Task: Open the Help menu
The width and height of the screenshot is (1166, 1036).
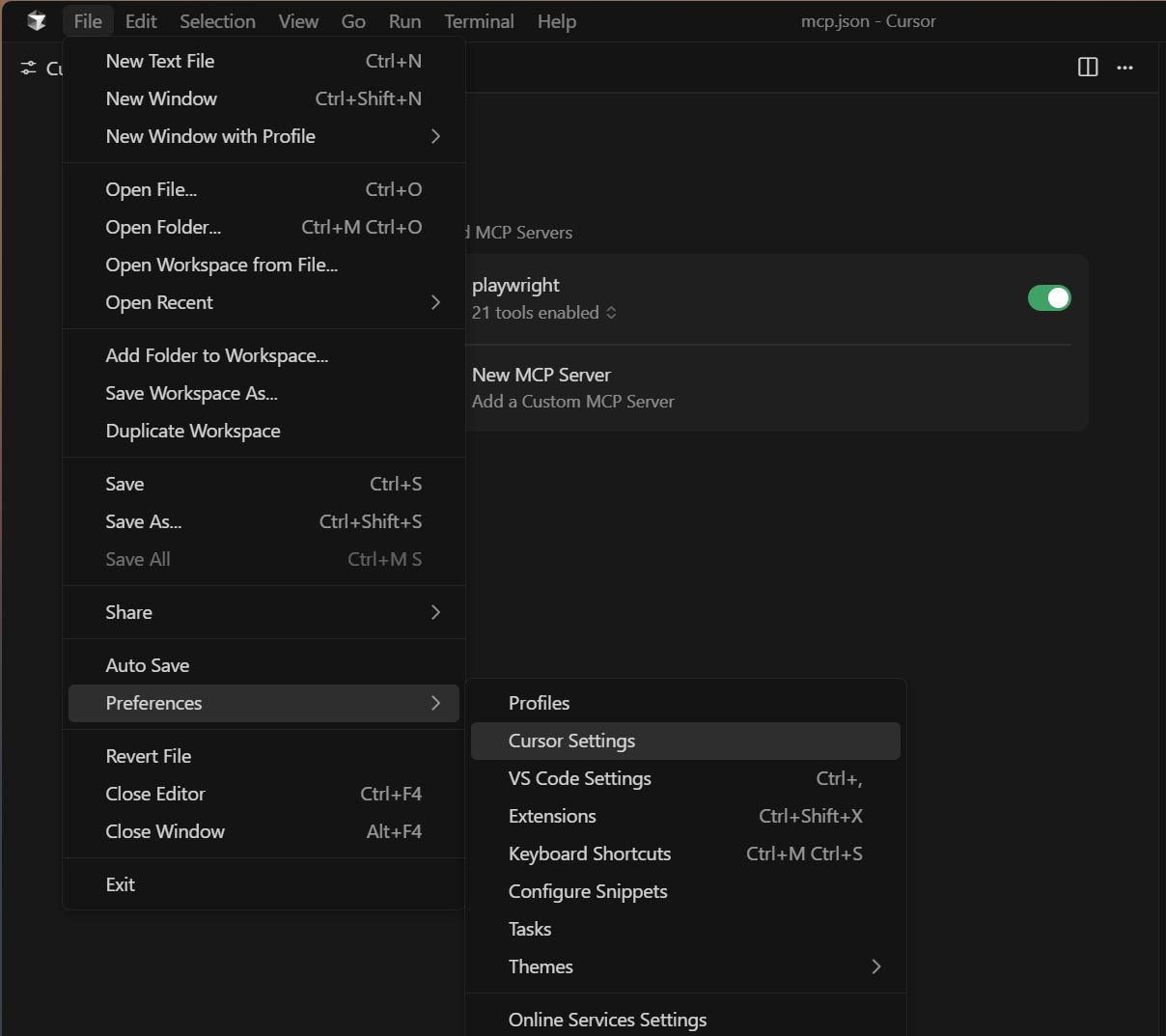Action: pyautogui.click(x=557, y=21)
